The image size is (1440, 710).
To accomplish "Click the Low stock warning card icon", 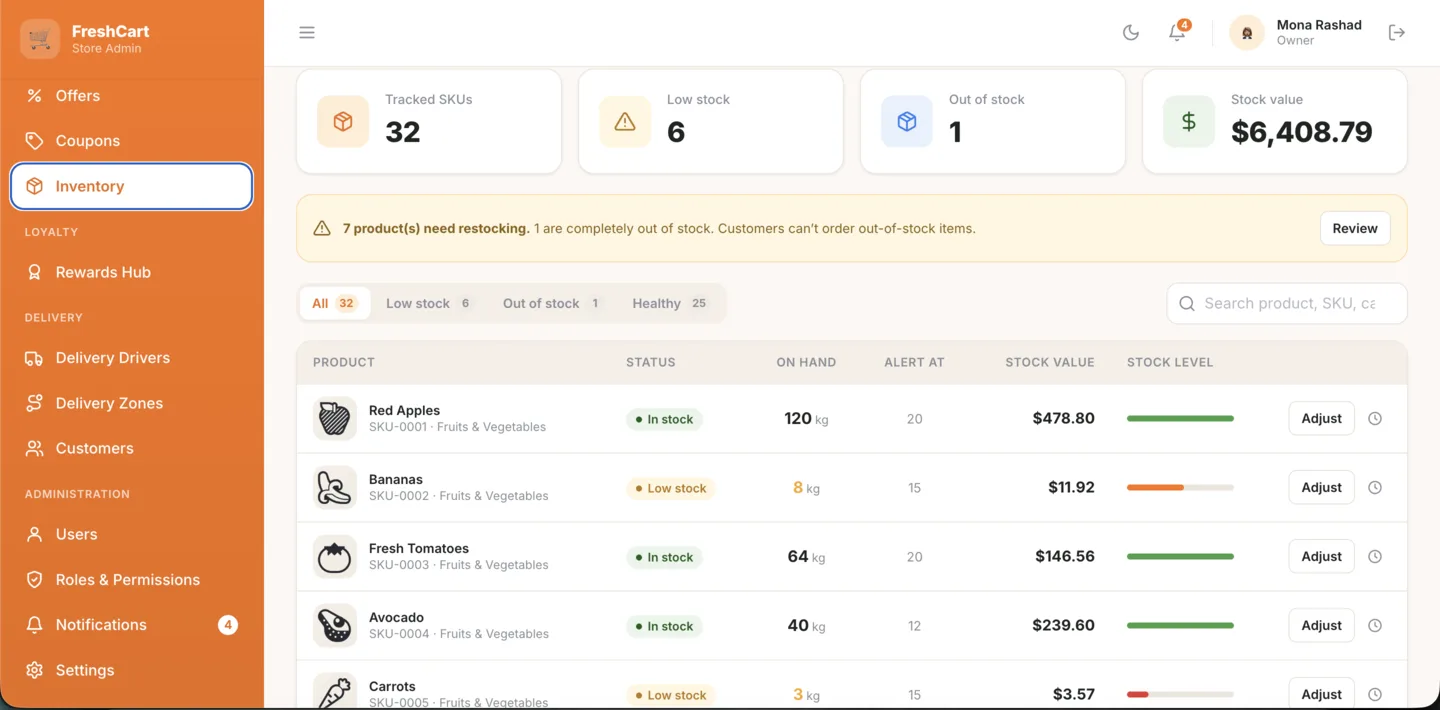I will click(x=625, y=122).
